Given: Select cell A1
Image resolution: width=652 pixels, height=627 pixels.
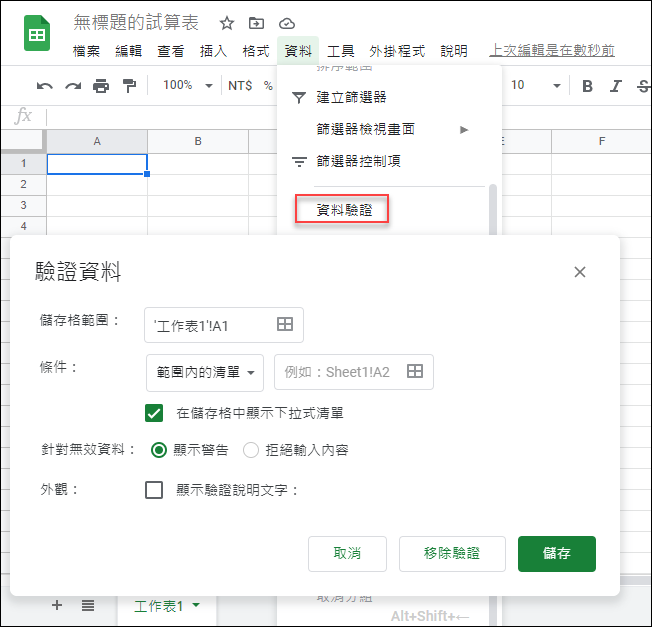Looking at the screenshot, I should coord(97,163).
